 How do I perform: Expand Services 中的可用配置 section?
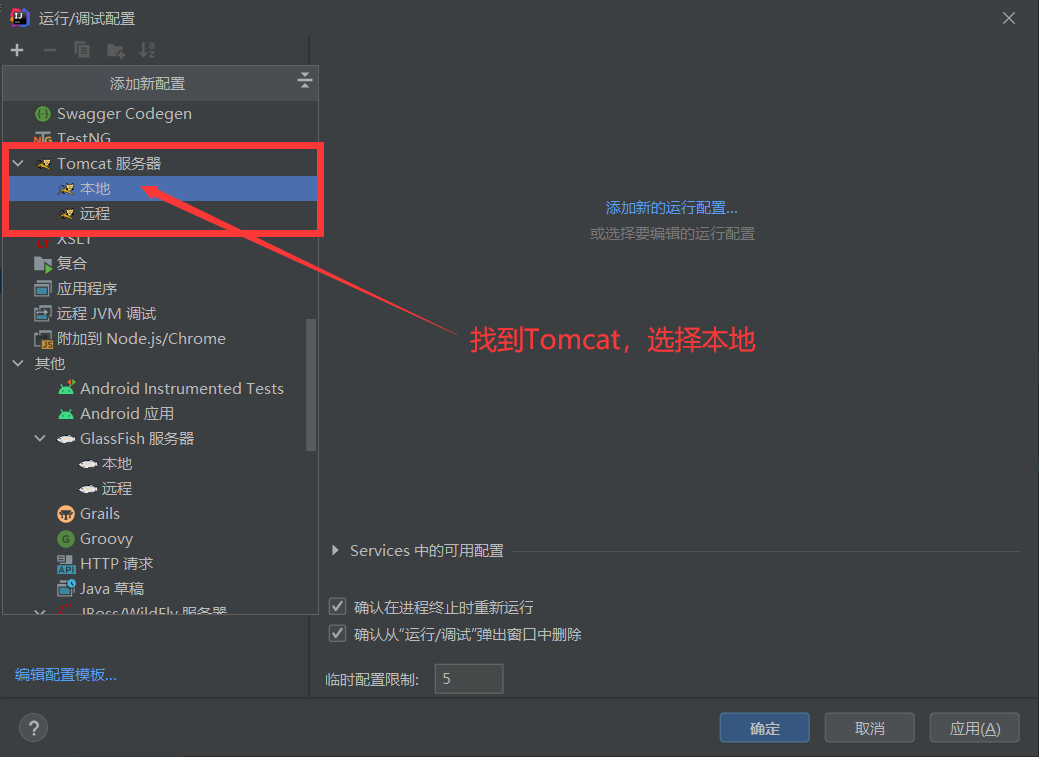pos(335,550)
